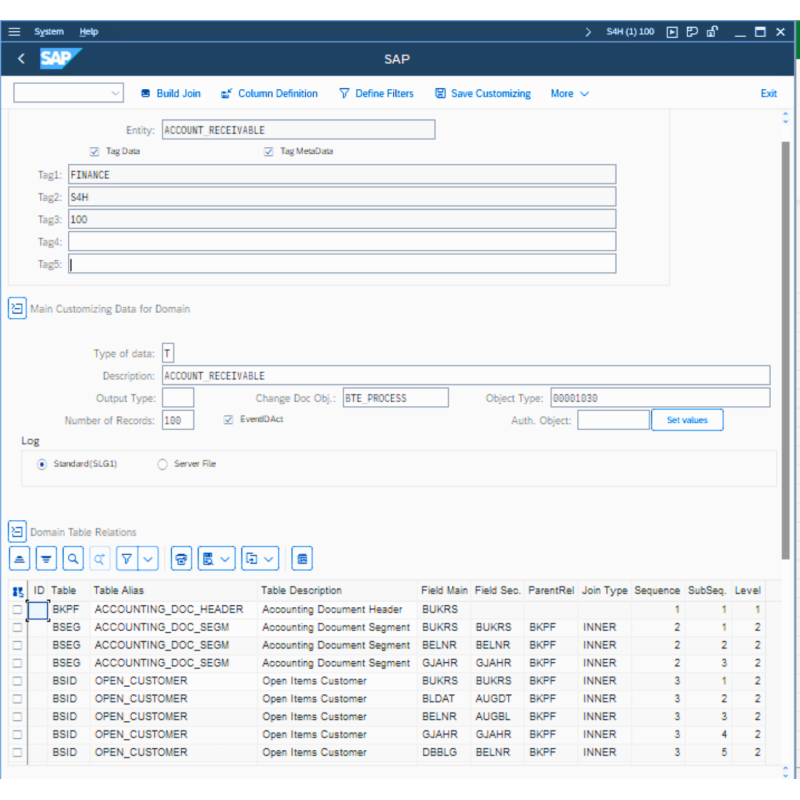
Task: Collapse the Main Customizing Data for Domain section
Action: click(x=16, y=308)
